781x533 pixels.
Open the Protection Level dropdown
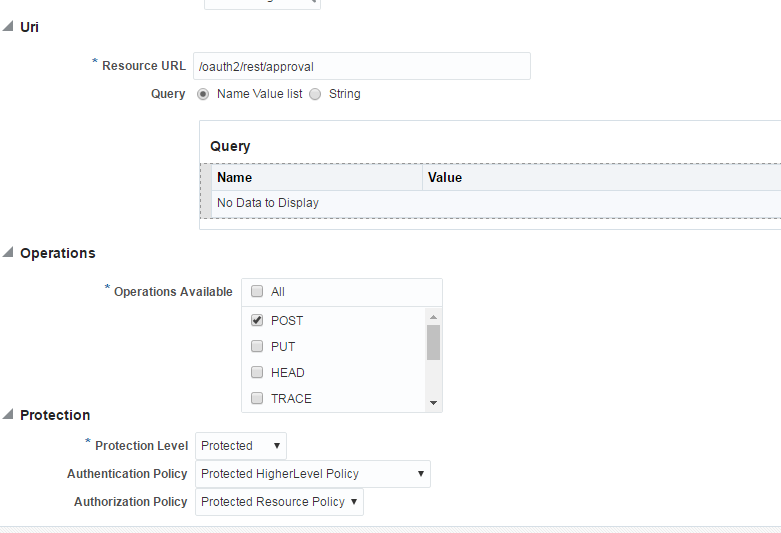point(241,446)
